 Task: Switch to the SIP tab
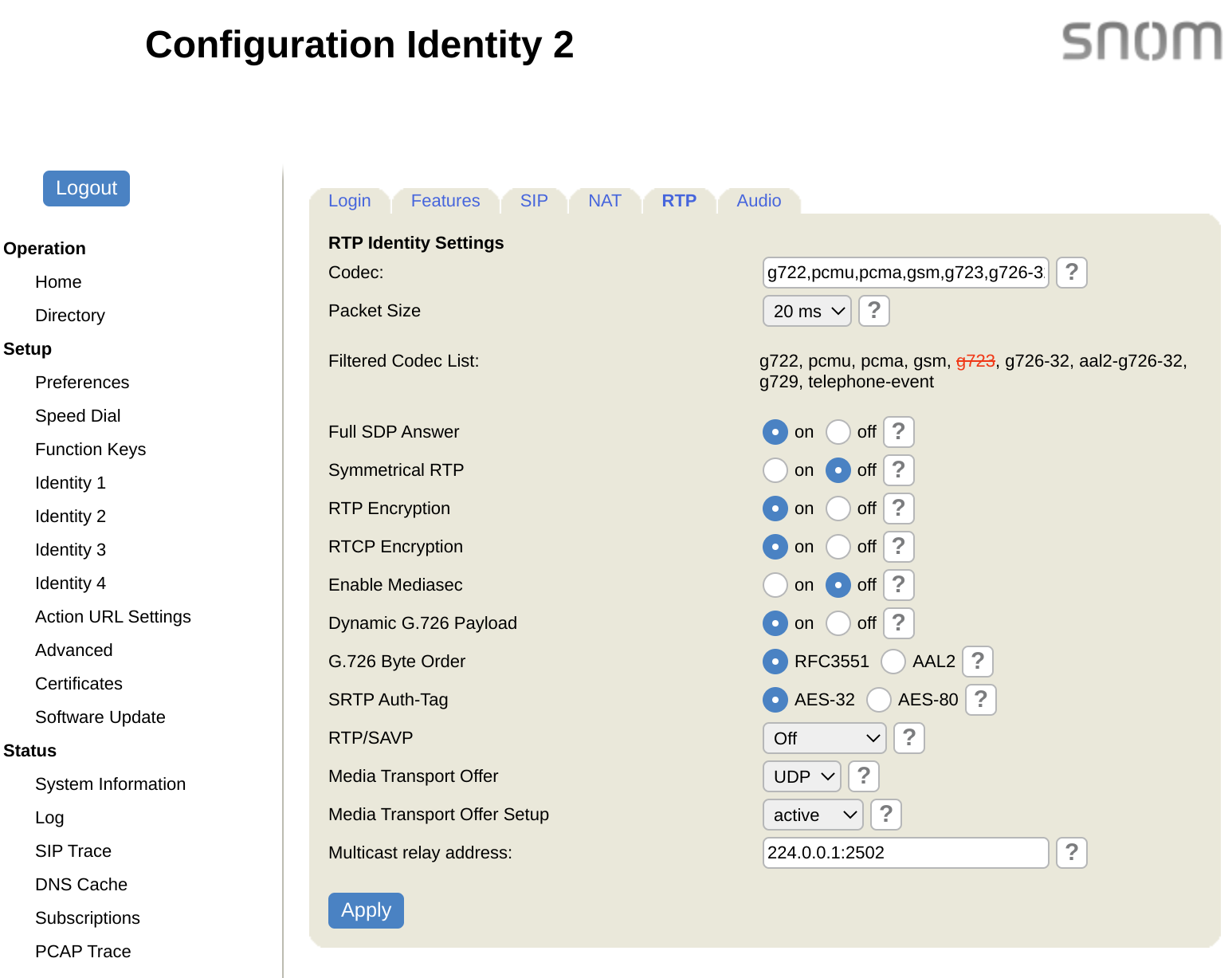point(534,201)
